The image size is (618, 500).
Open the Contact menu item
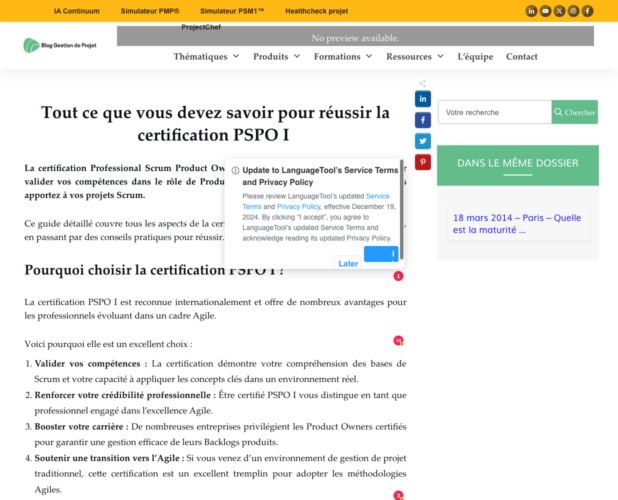[x=522, y=57]
